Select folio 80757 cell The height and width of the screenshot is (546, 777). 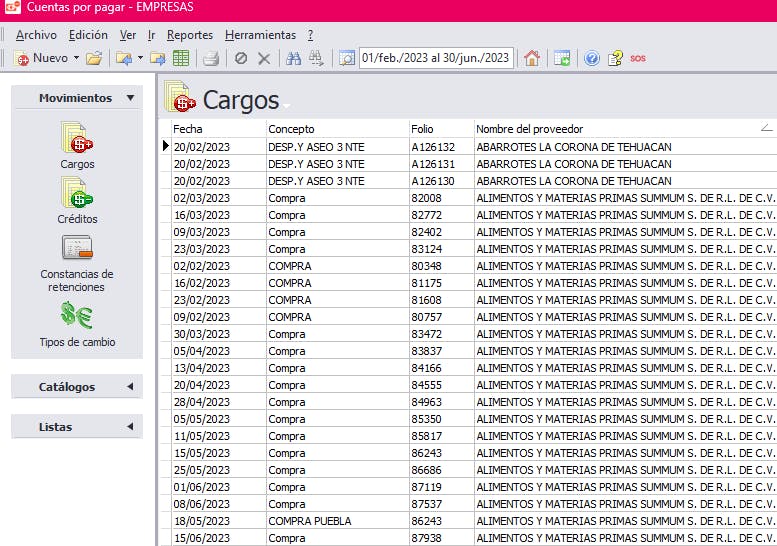tap(442, 317)
